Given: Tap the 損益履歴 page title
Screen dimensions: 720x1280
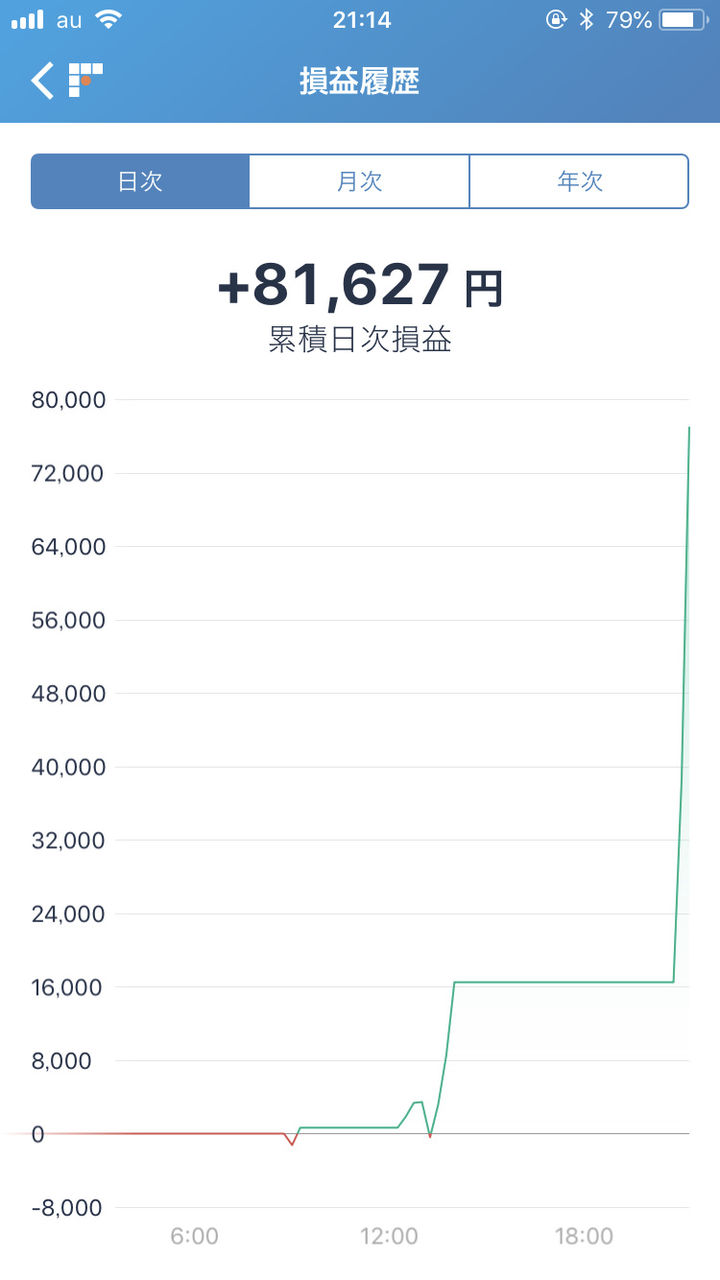Looking at the screenshot, I should click(x=359, y=81).
